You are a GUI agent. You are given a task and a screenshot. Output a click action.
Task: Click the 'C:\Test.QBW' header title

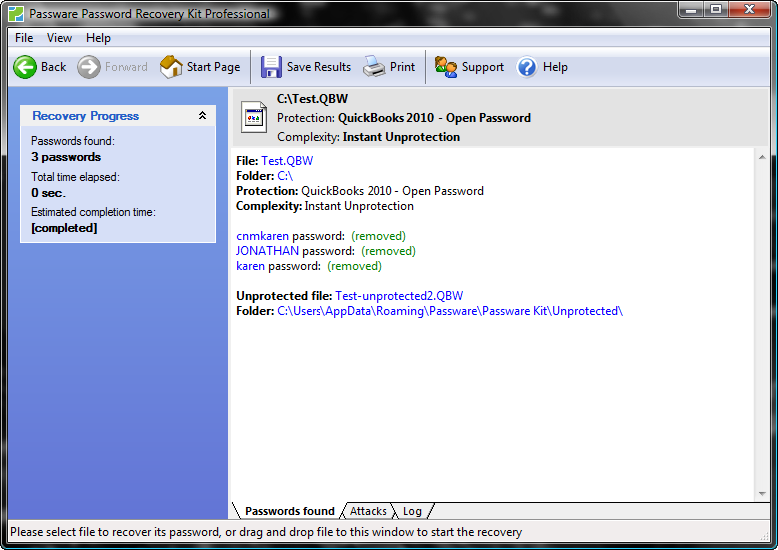pos(313,99)
